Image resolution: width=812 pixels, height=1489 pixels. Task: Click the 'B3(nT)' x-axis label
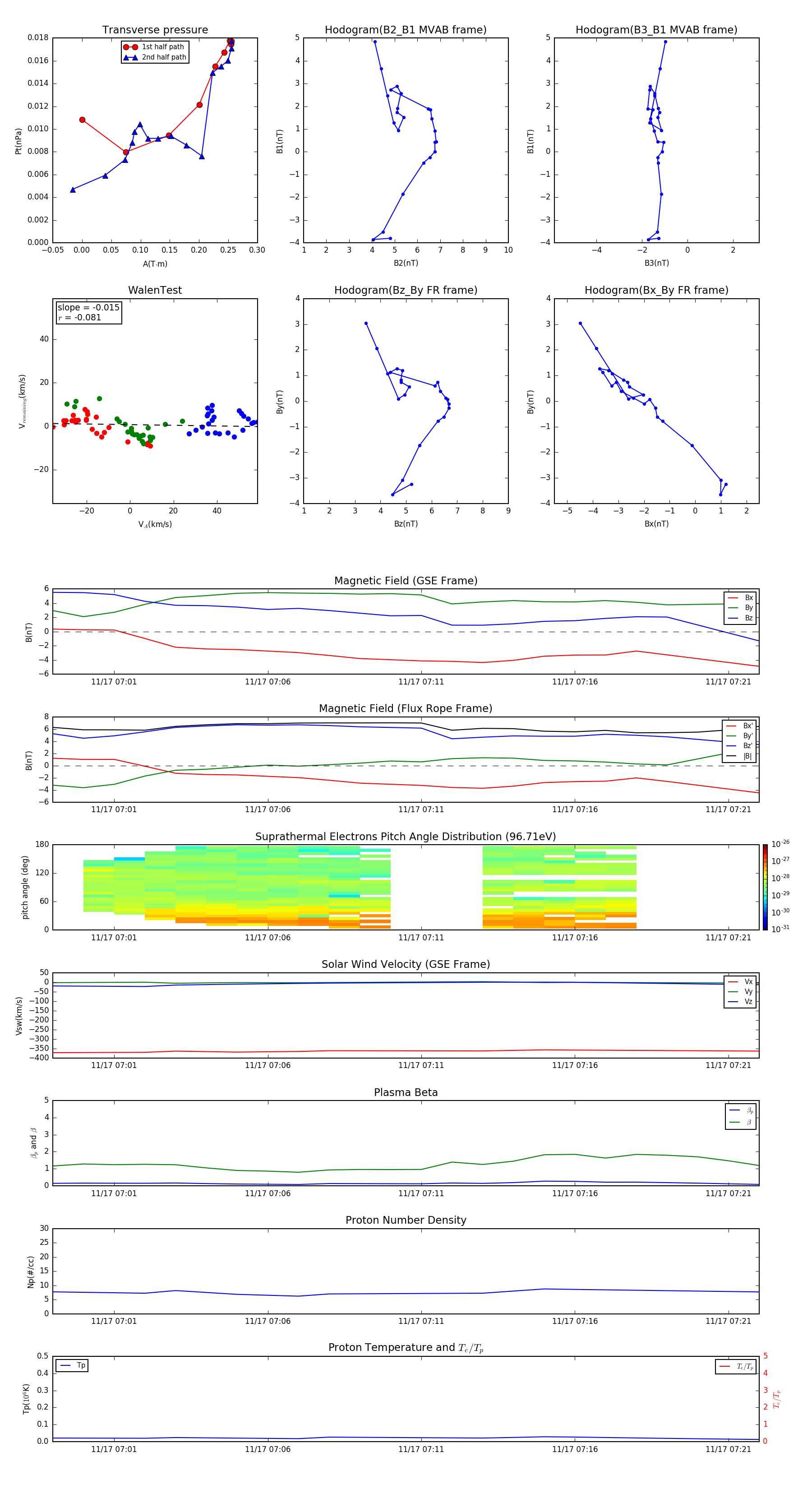[656, 263]
